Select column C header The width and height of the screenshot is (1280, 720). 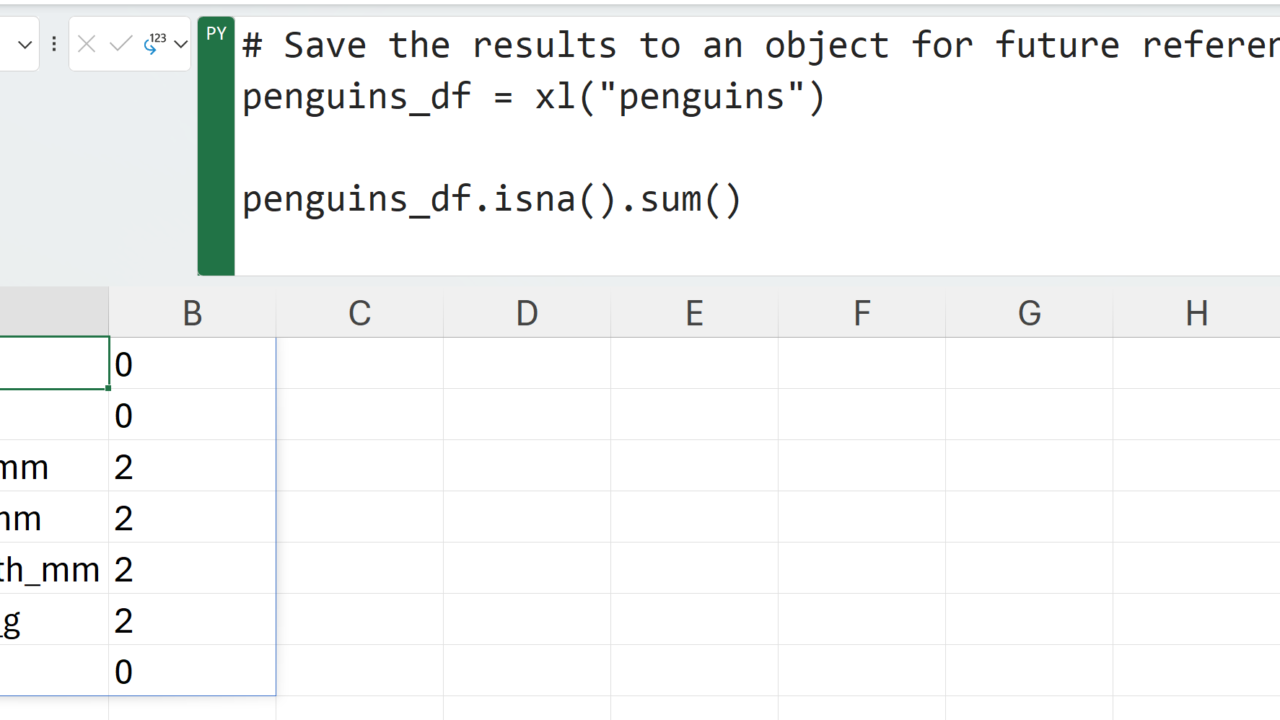(359, 313)
